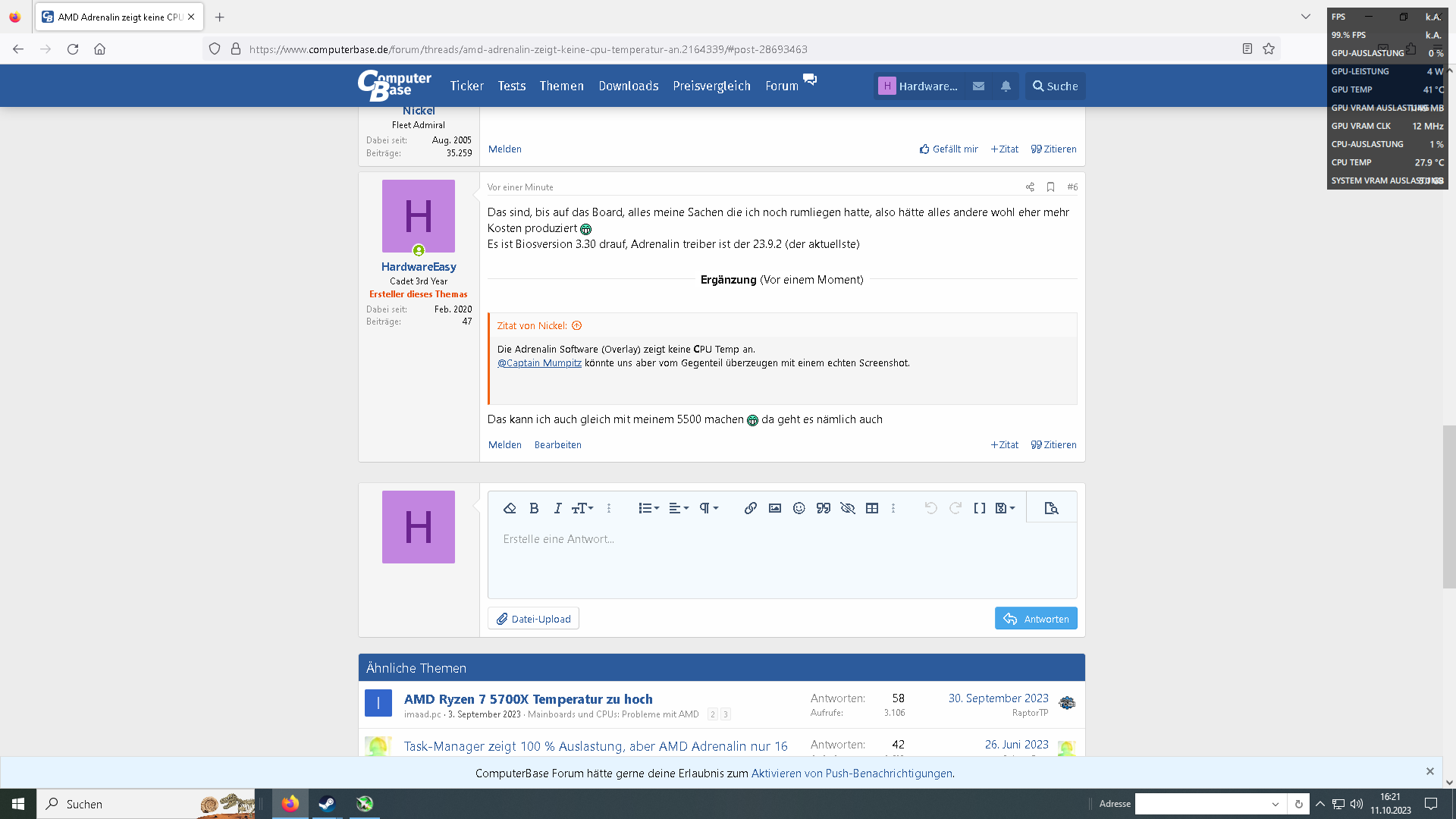The height and width of the screenshot is (819, 1456).
Task: Click the notifications bell icon
Action: click(1006, 86)
